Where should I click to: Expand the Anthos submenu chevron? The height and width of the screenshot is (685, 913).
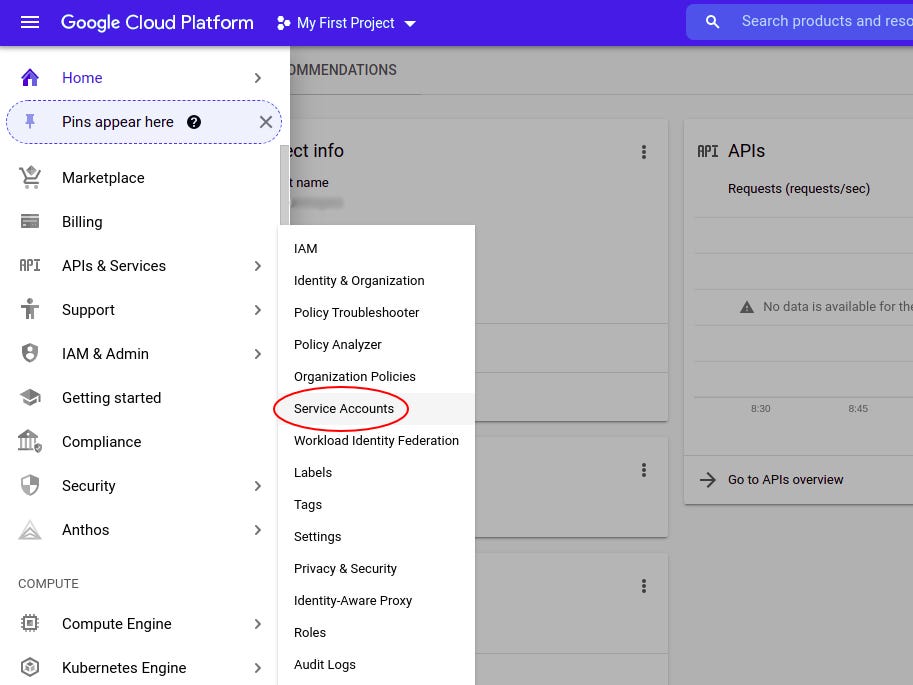257,529
